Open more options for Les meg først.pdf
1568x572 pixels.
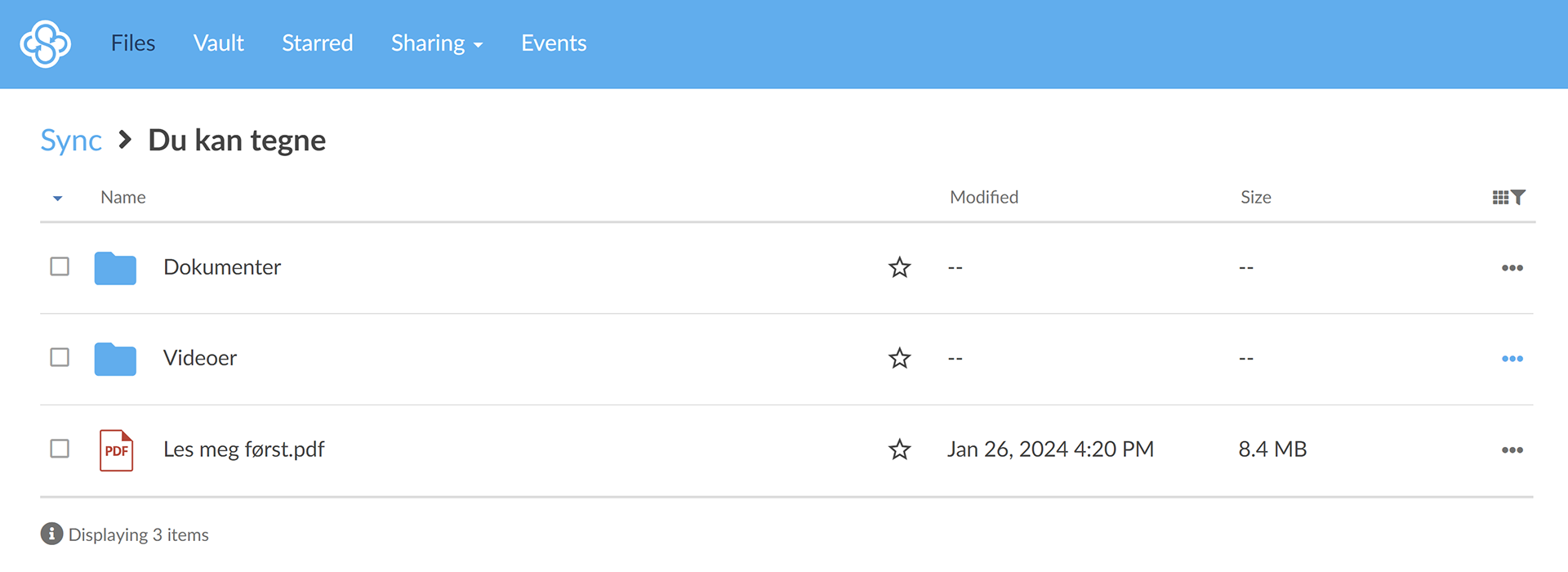click(x=1512, y=450)
